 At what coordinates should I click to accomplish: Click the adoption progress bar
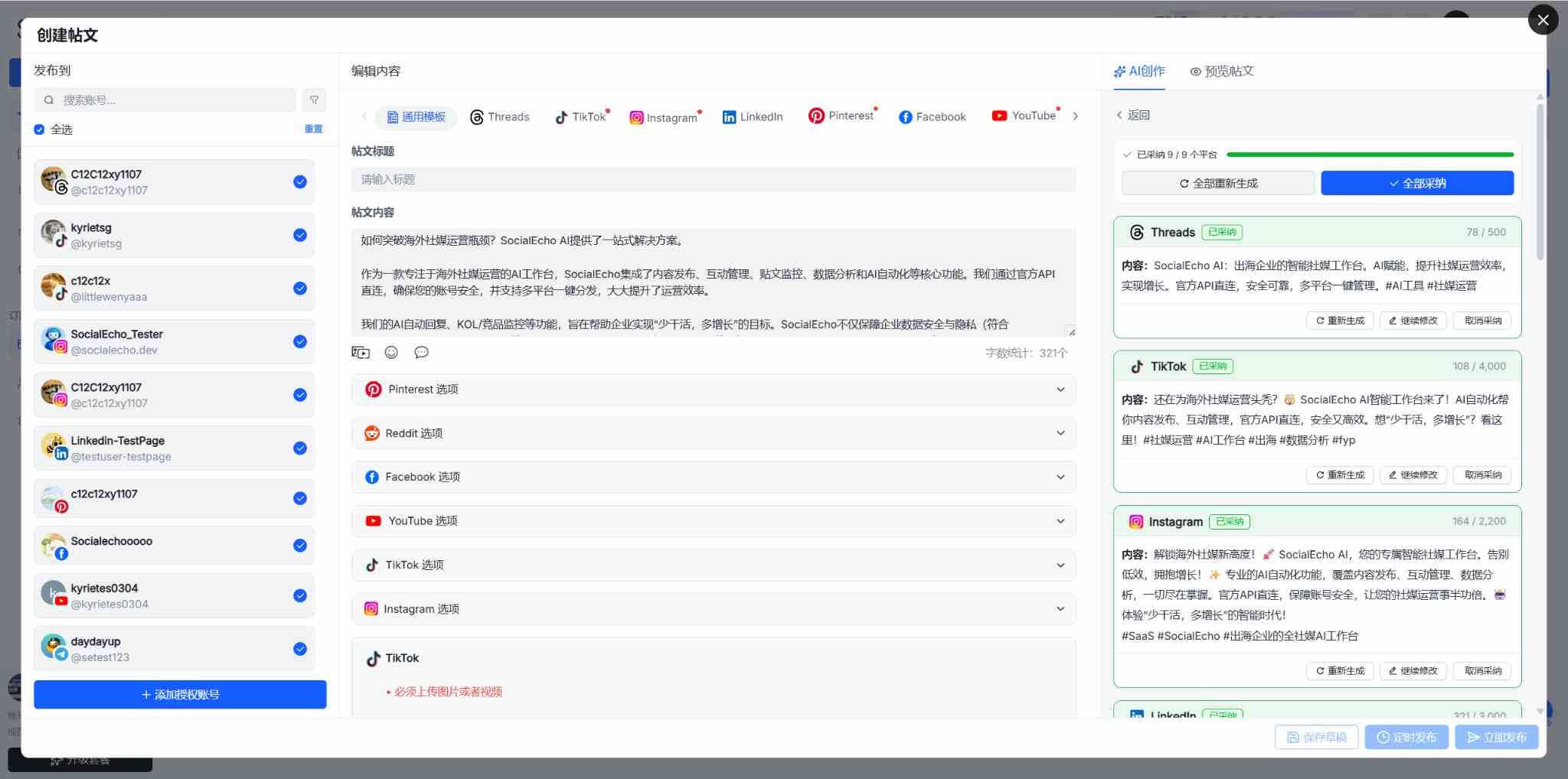(x=1370, y=155)
